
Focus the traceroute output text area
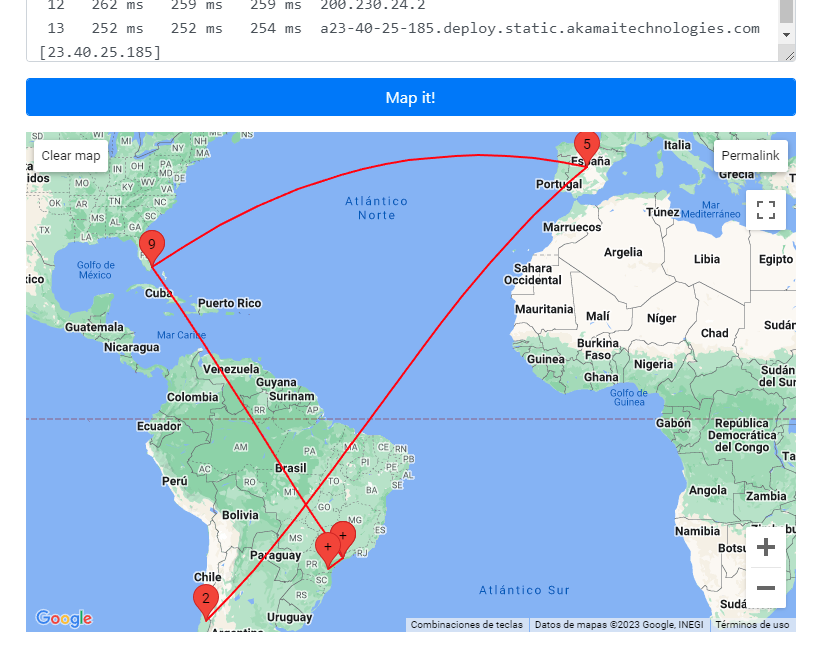tap(400, 30)
